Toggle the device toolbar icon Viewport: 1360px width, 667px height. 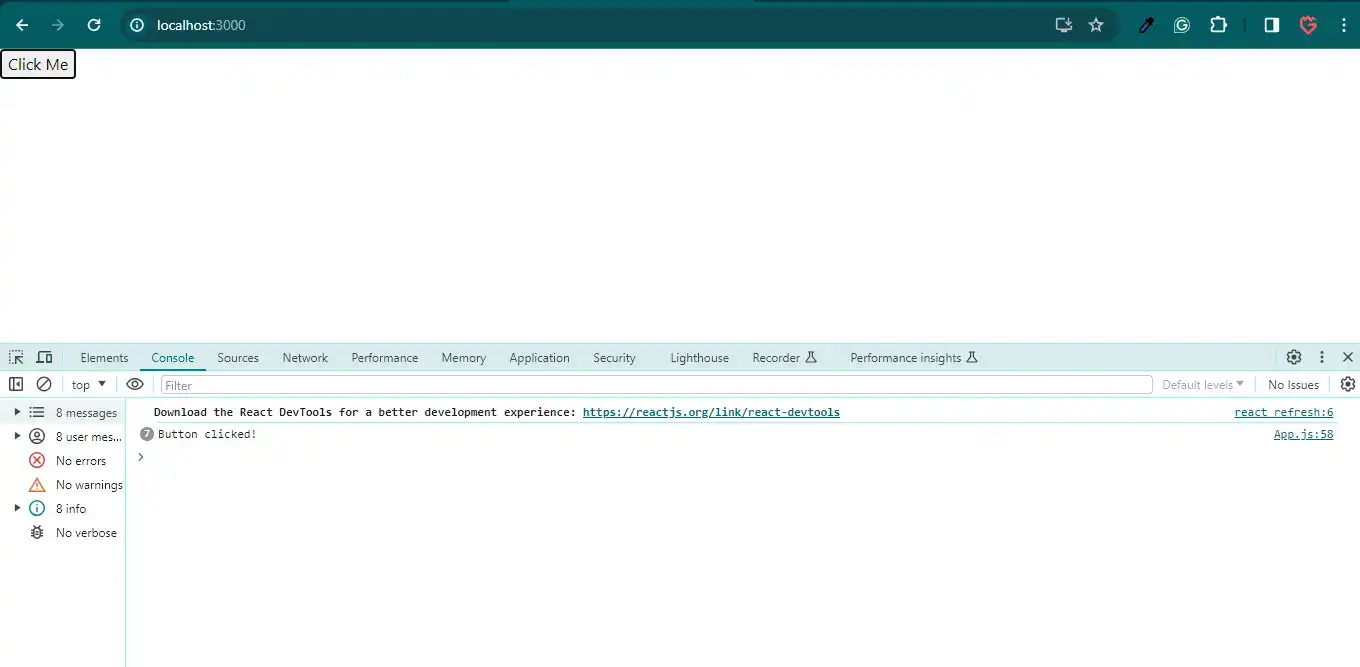[44, 357]
